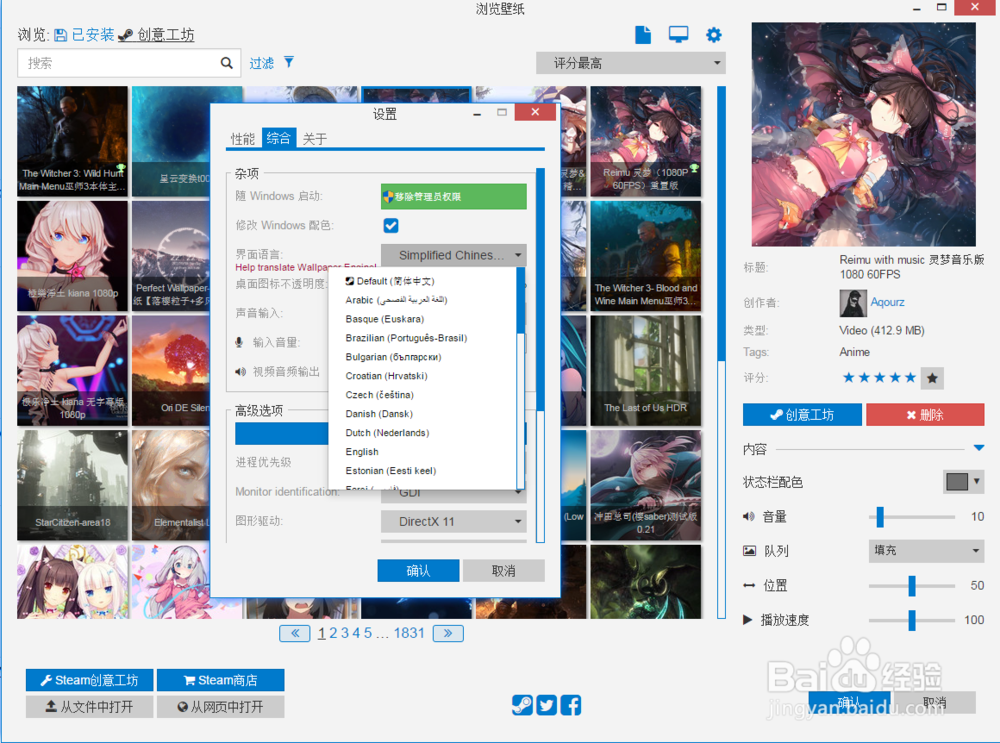This screenshot has height=743, width=1000.
Task: Click 确认 confirm in settings dialog
Action: [x=418, y=571]
